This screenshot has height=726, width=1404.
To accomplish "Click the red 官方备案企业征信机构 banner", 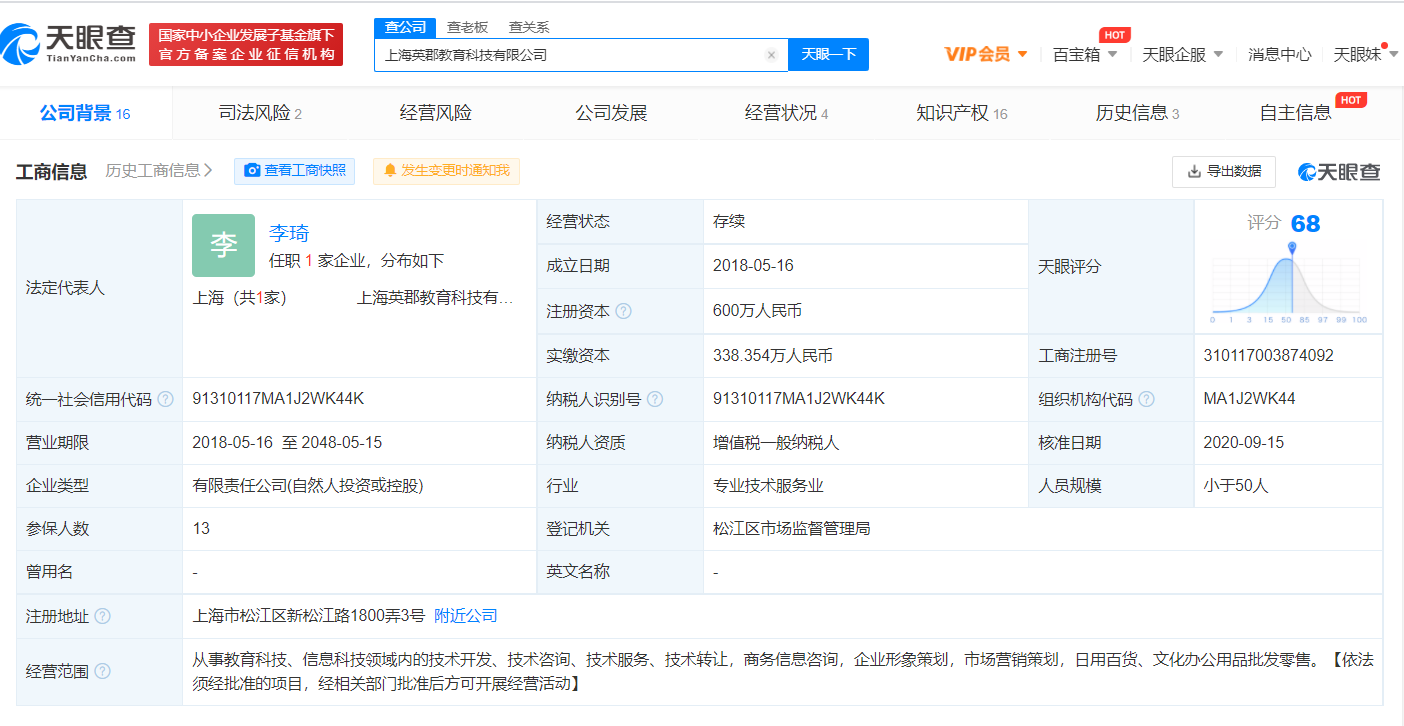I will point(246,45).
